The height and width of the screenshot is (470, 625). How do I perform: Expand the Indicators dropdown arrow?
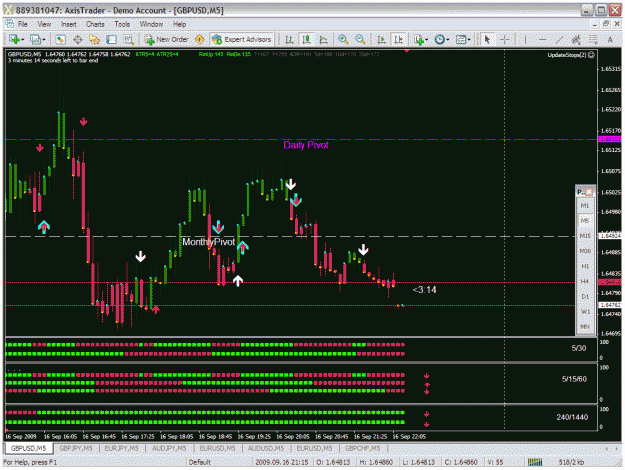point(426,39)
